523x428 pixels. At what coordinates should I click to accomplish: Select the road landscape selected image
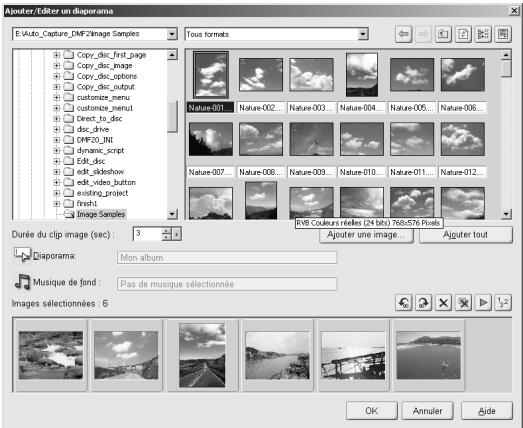coord(202,355)
